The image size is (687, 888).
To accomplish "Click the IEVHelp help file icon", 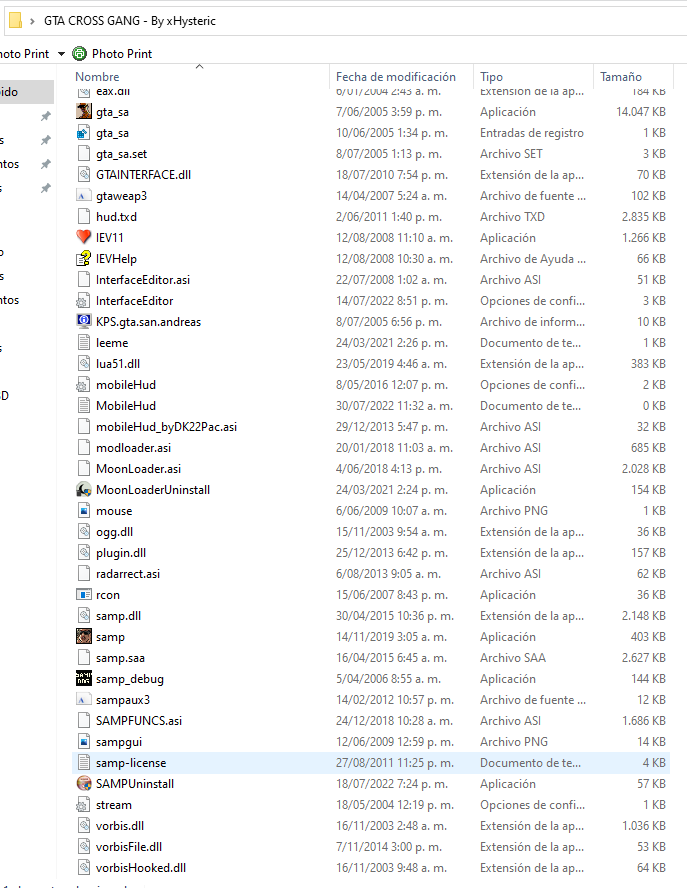I will pyautogui.click(x=84, y=258).
